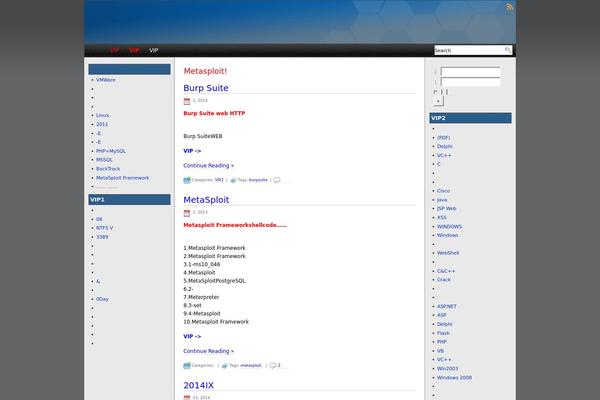Click the red Metasploit! heading
600x400 pixels.
click(205, 71)
